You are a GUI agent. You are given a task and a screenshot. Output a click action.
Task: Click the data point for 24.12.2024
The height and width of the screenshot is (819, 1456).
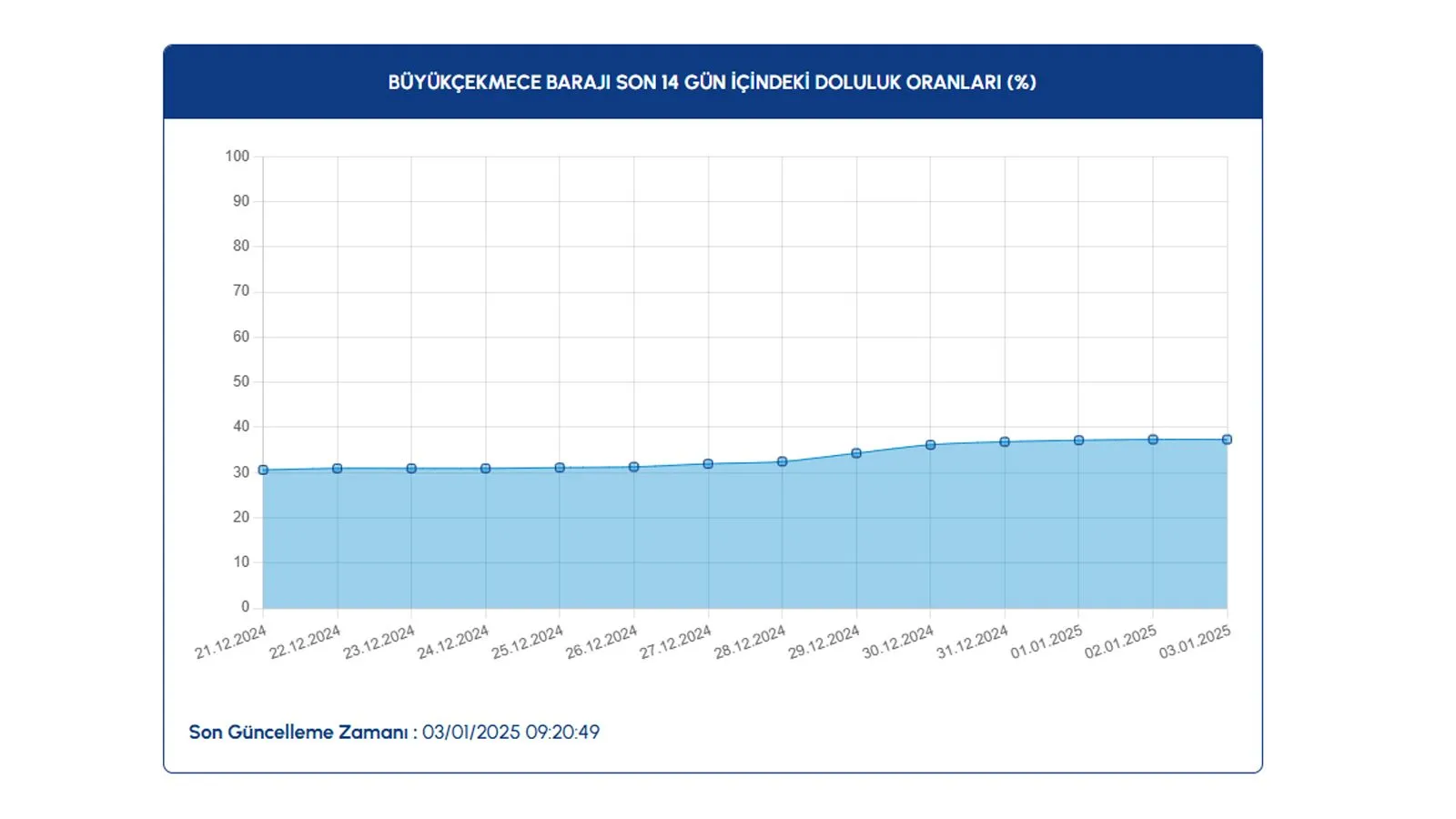[x=486, y=469]
